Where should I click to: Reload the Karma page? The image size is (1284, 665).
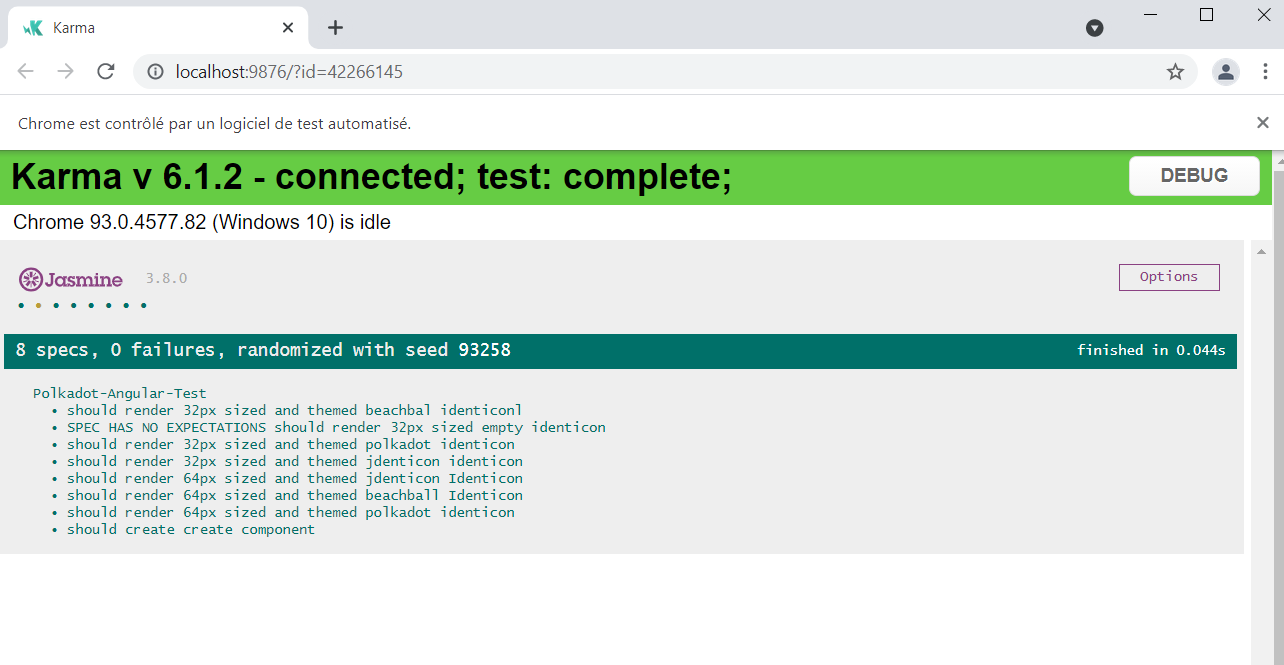(x=106, y=71)
